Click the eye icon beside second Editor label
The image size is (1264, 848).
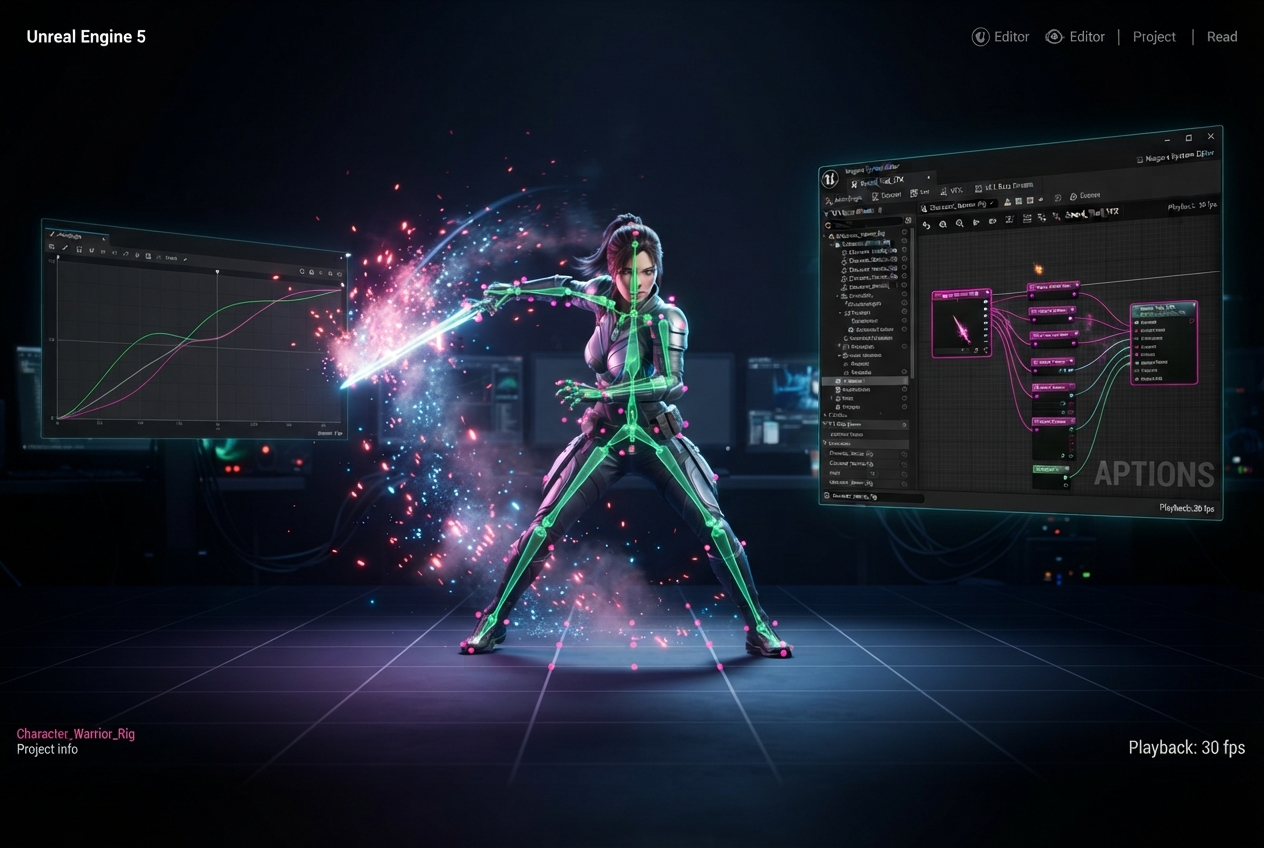coord(1054,37)
